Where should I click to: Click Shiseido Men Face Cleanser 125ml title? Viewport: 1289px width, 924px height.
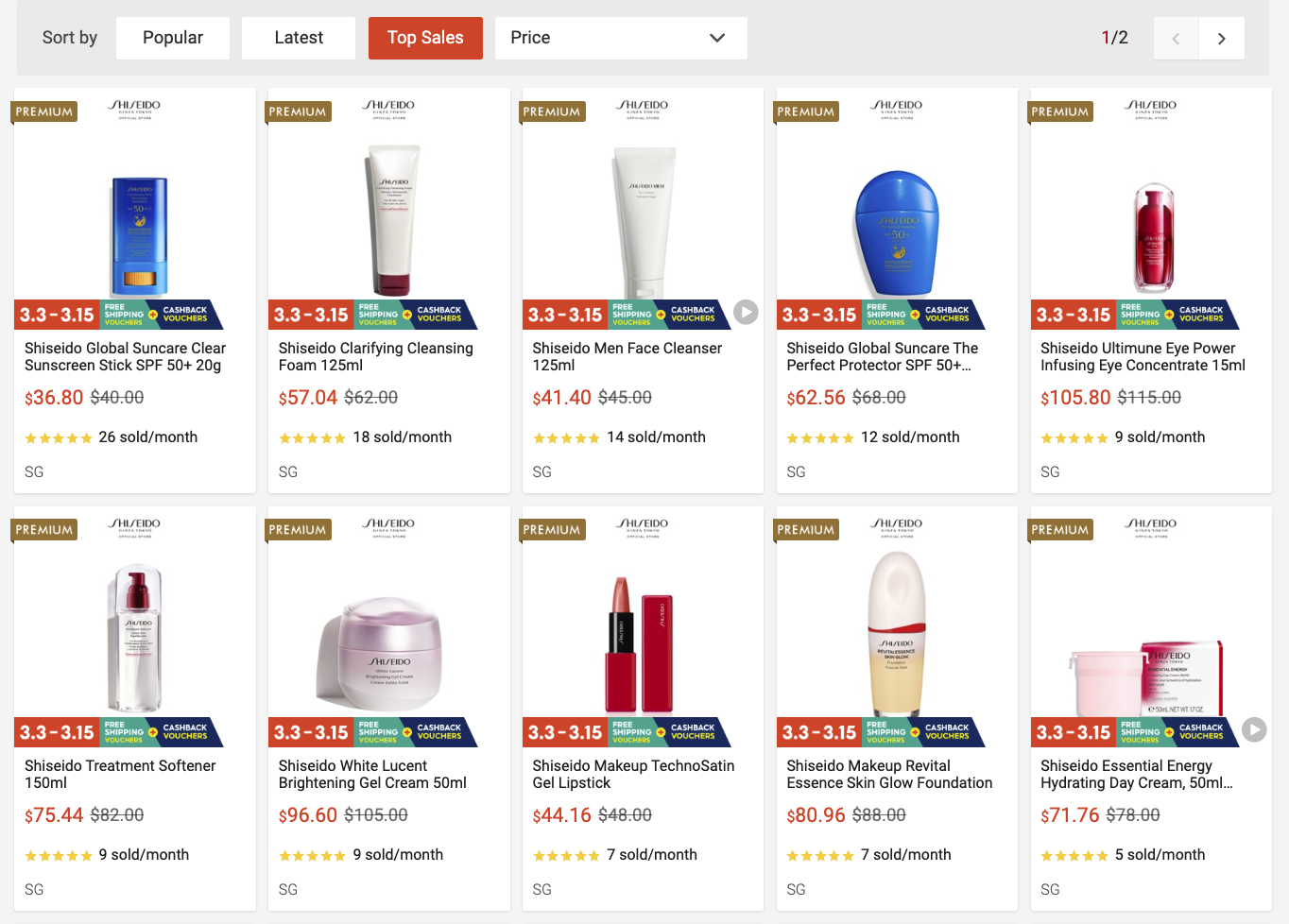click(x=627, y=356)
